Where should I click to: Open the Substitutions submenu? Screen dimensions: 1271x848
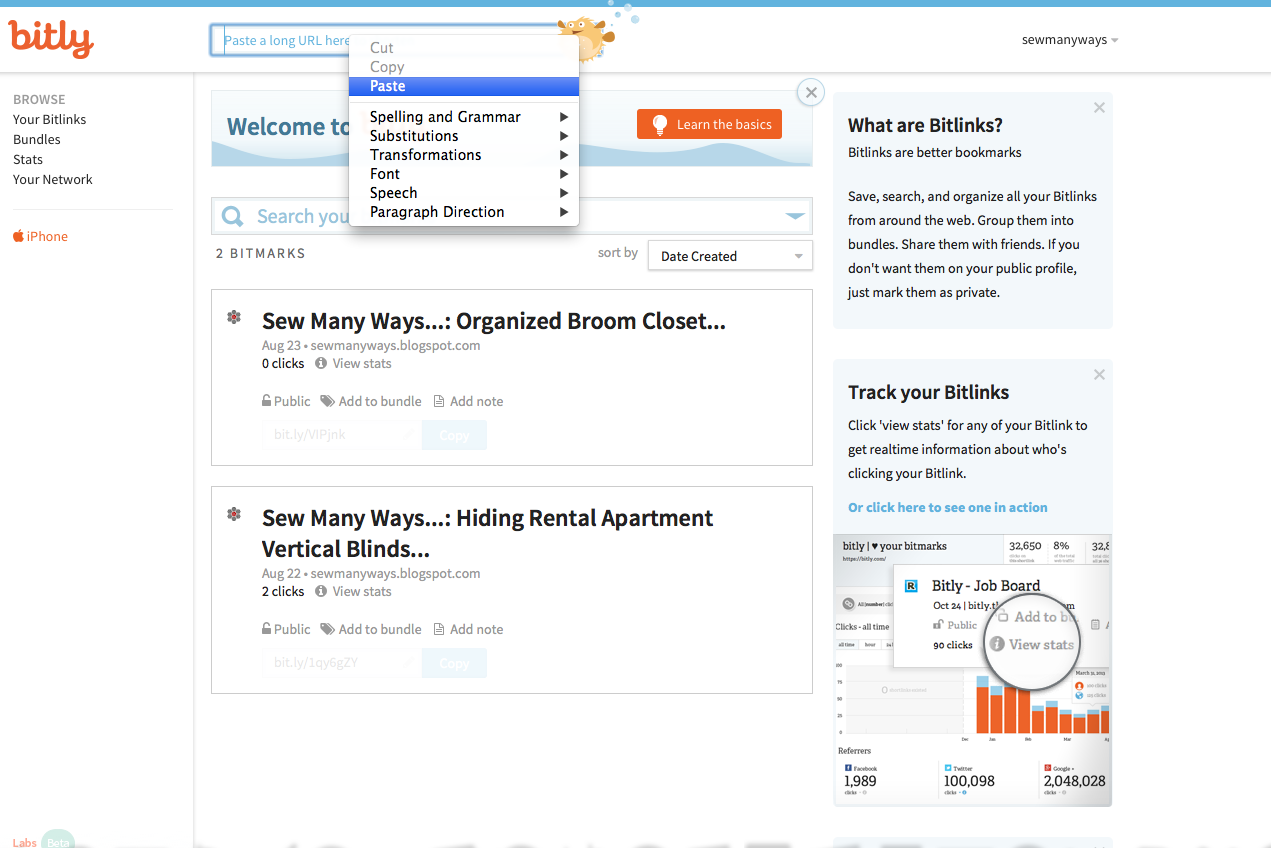[x=464, y=136]
